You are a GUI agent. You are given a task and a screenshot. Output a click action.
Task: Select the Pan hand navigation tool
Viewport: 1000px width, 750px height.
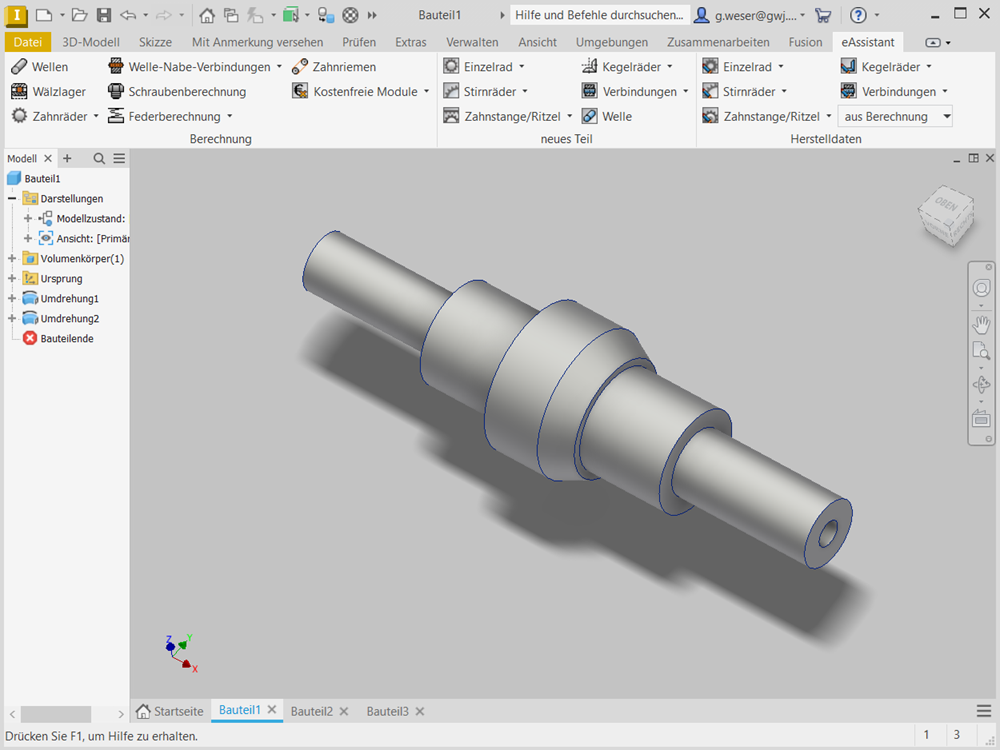pos(981,324)
